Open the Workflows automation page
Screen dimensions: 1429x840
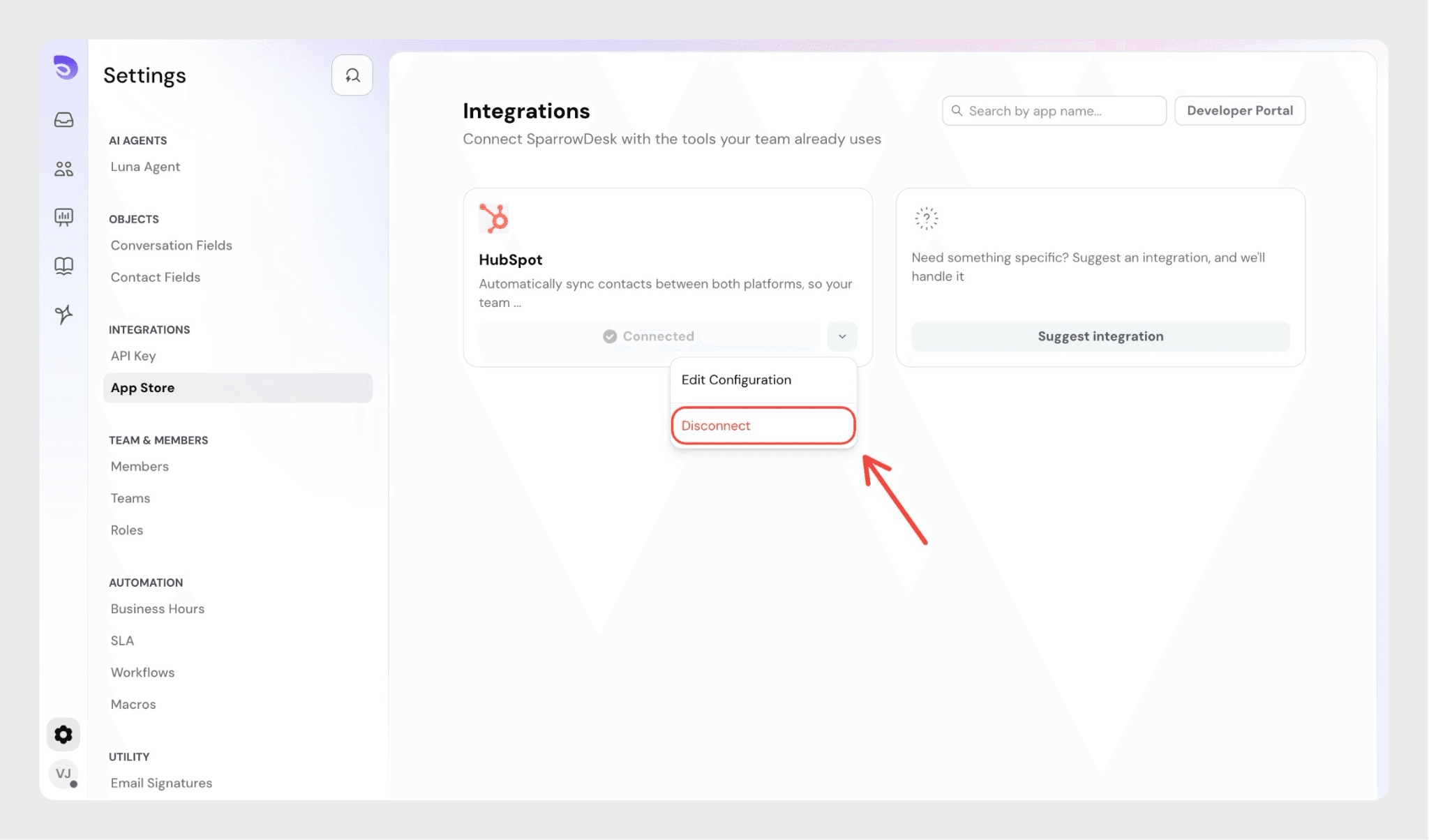pyautogui.click(x=142, y=673)
